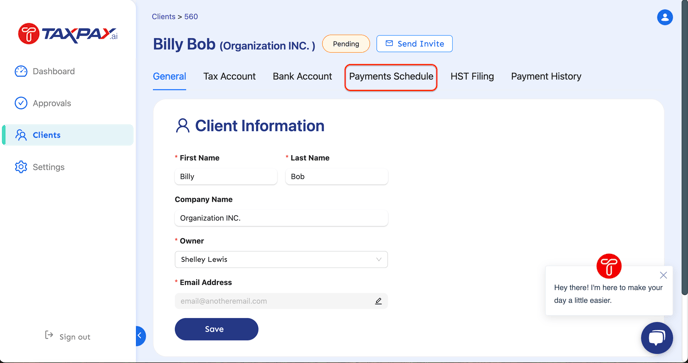Open the Owner dropdown

click(281, 259)
